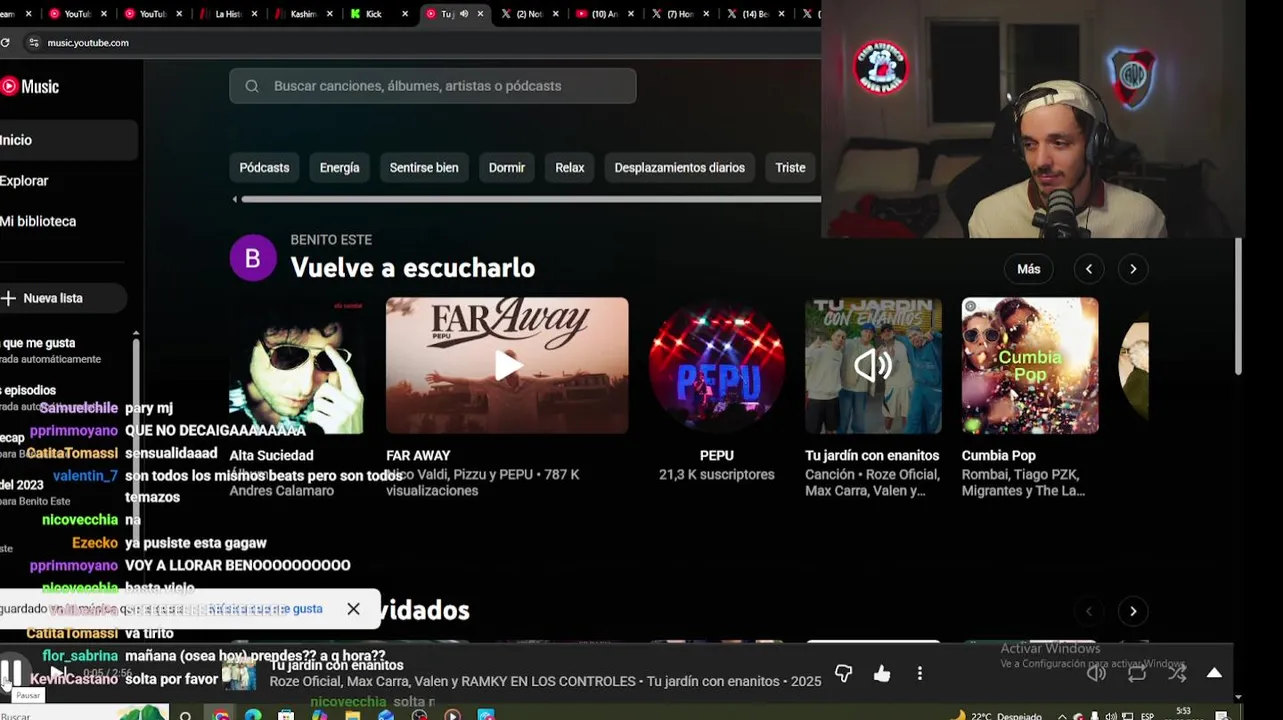This screenshot has height=720, width=1283.
Task: Click the Tu jardín con enanitos card speaker icon
Action: tap(873, 366)
